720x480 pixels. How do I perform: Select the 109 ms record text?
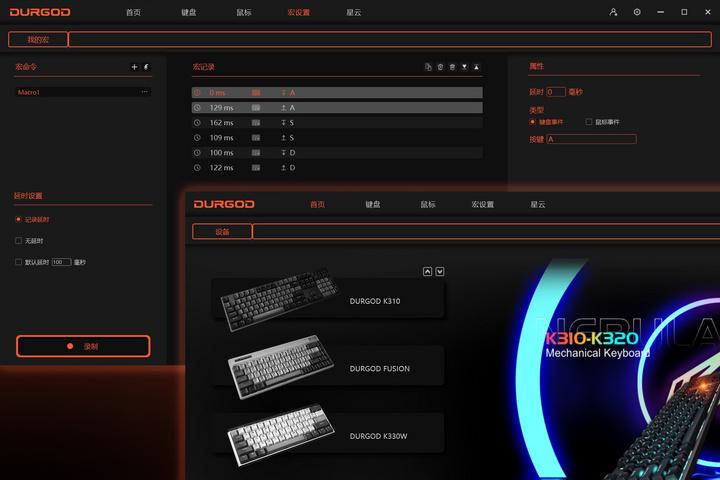(x=221, y=138)
